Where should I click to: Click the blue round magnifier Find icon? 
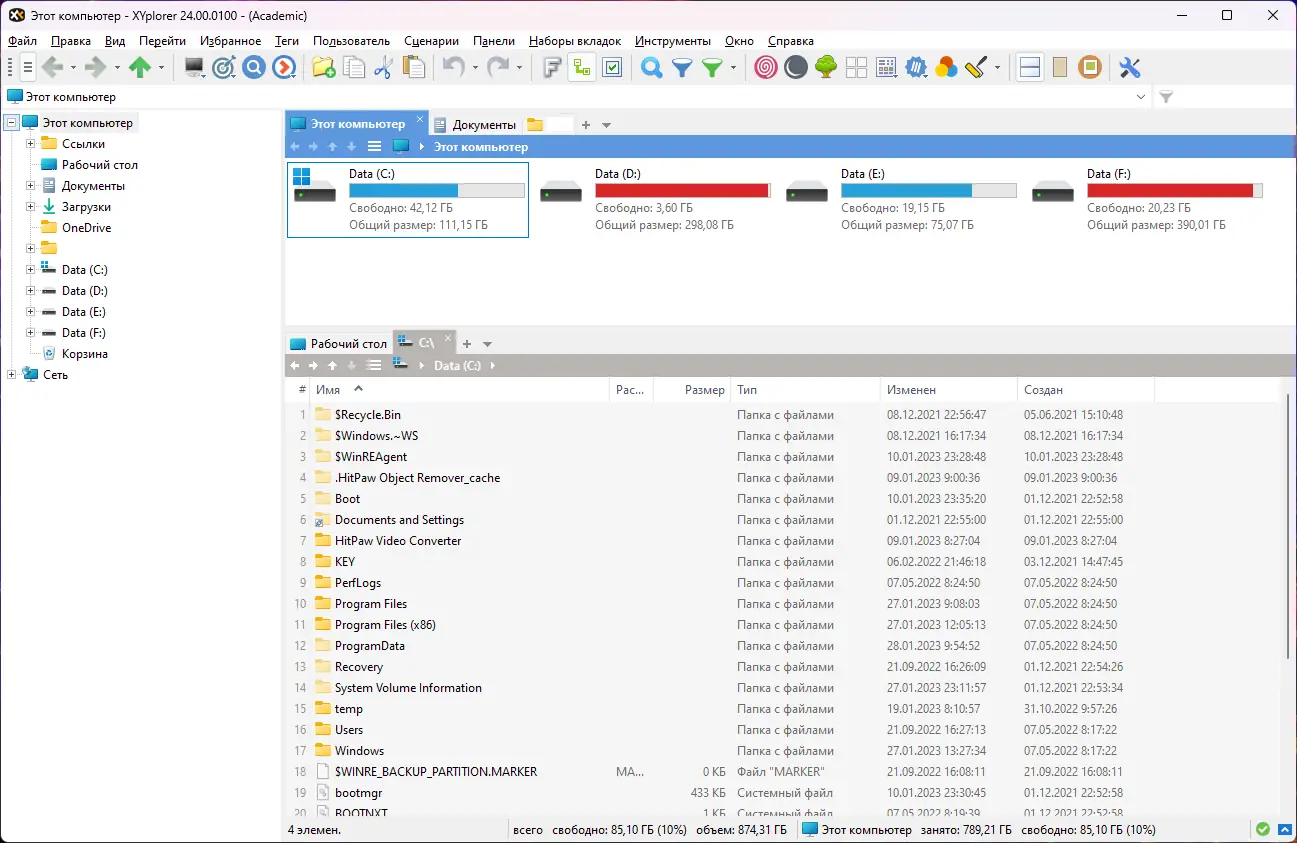click(x=254, y=67)
